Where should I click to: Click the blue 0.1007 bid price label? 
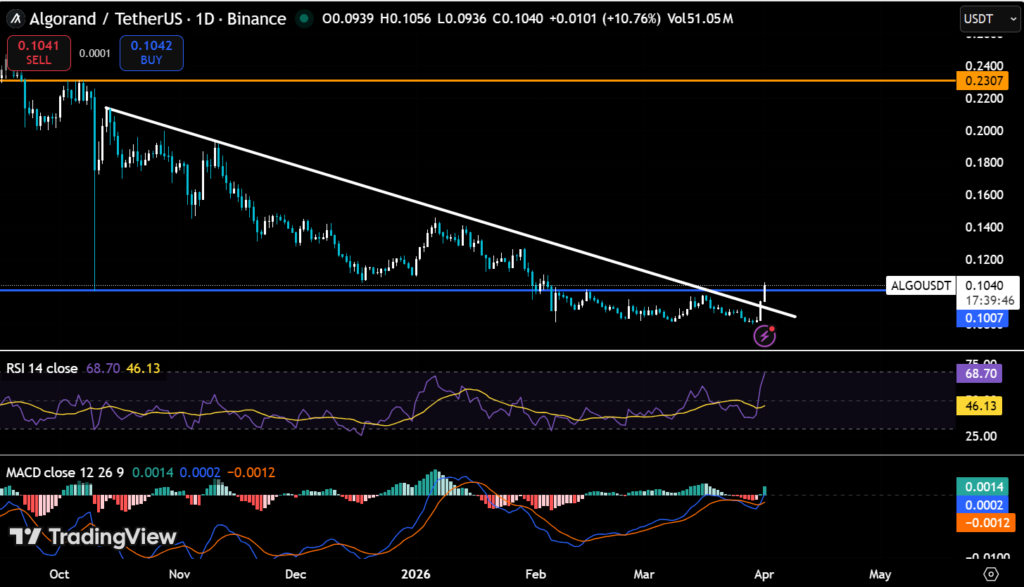[984, 318]
